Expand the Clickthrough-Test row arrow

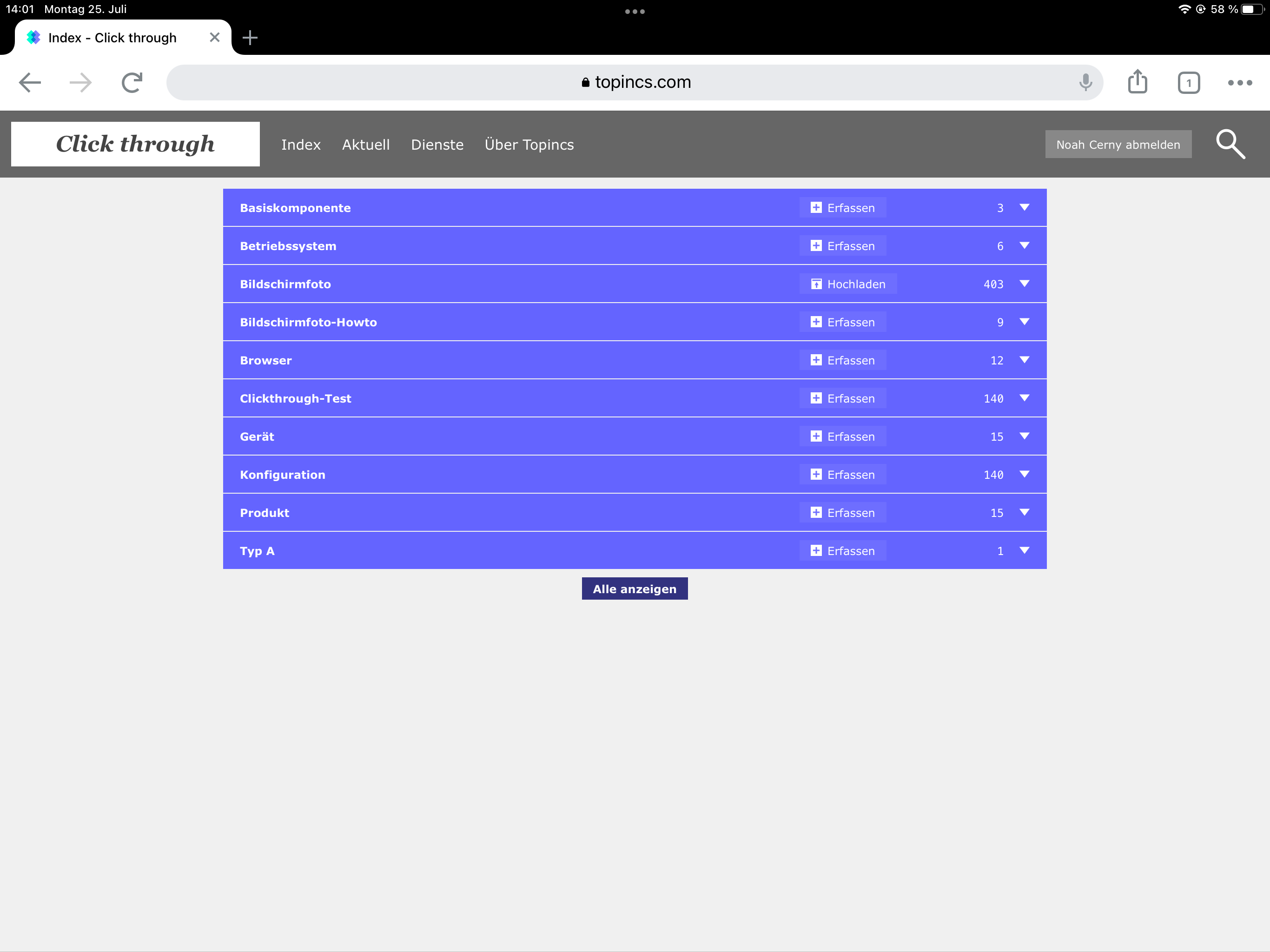(x=1024, y=398)
